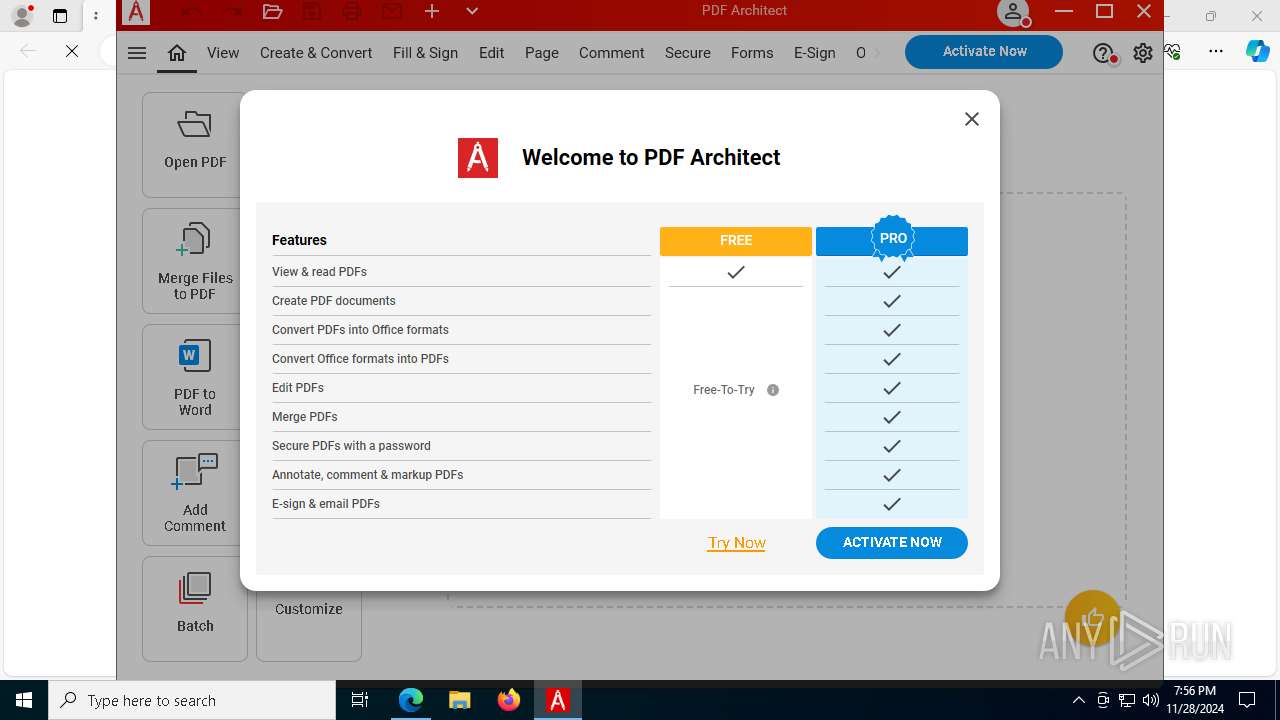
Task: Click the PDF Architect logo in title bar
Action: [136, 12]
